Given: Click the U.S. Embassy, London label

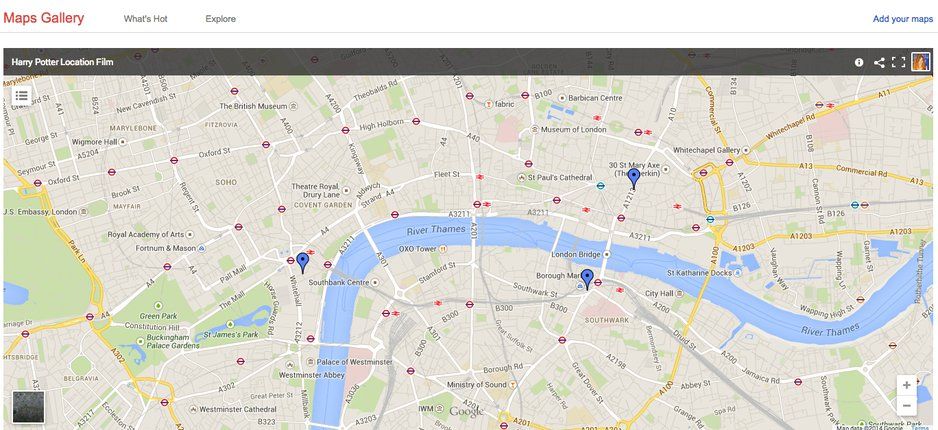Looking at the screenshot, I should 40,212.
